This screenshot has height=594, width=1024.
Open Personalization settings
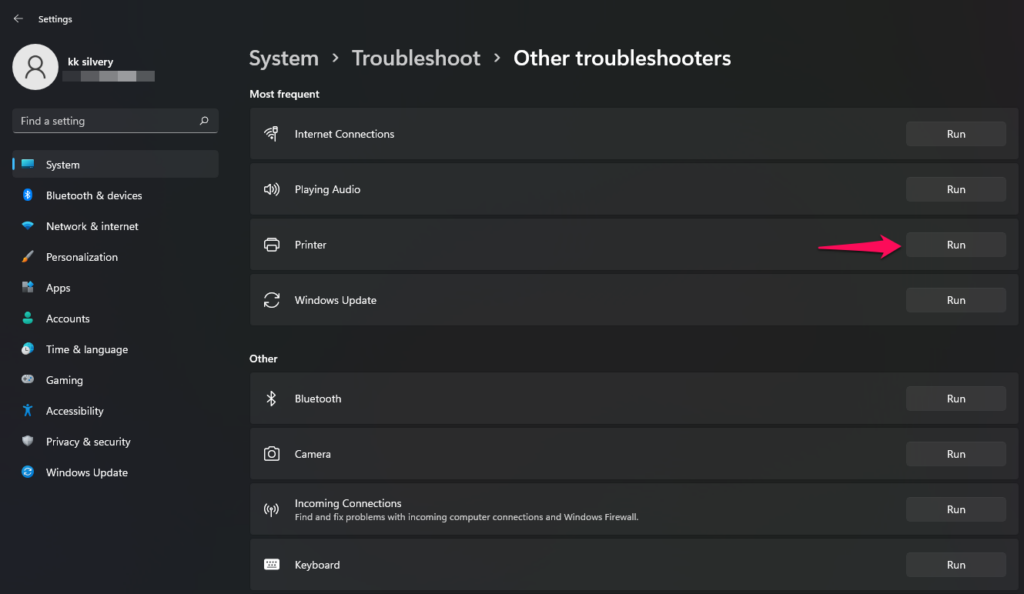tap(115, 257)
